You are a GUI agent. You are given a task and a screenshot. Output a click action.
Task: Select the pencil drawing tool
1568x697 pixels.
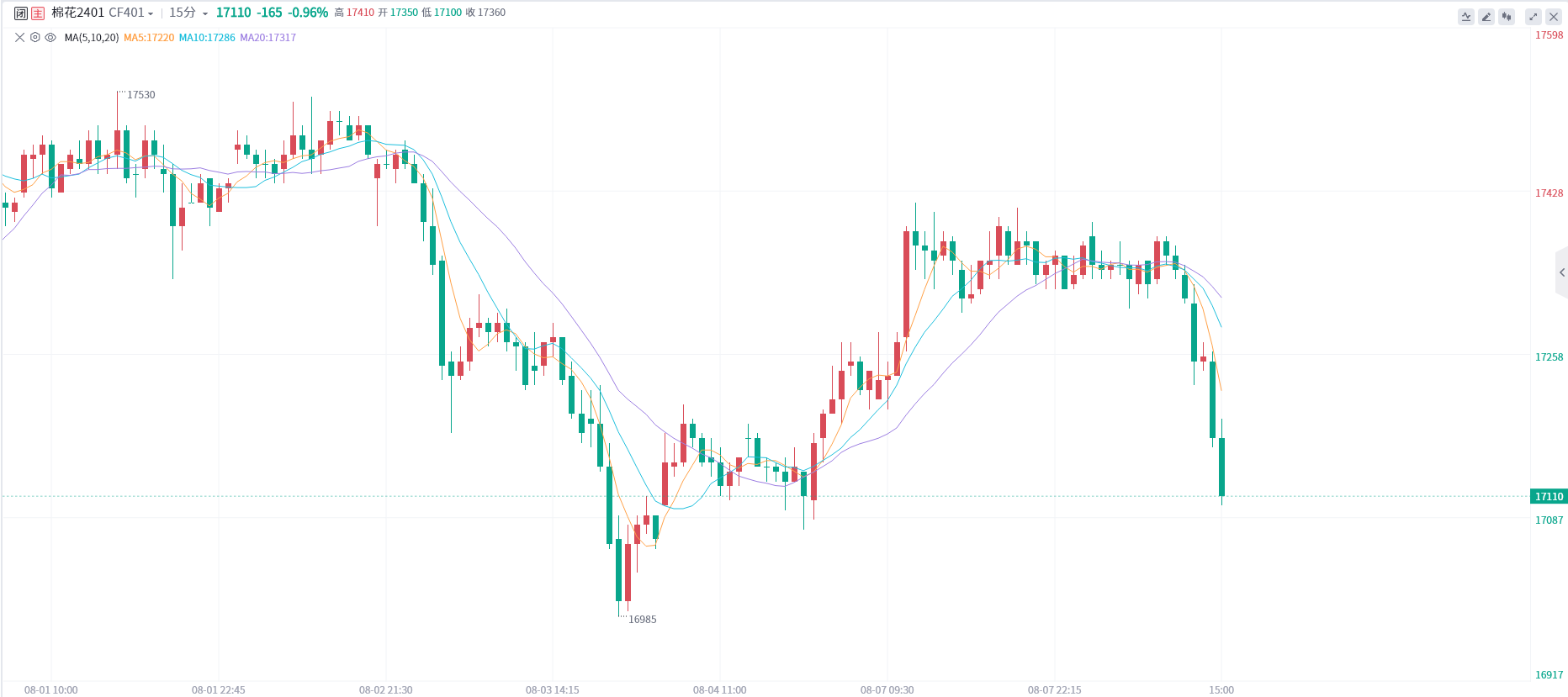pos(1486,17)
